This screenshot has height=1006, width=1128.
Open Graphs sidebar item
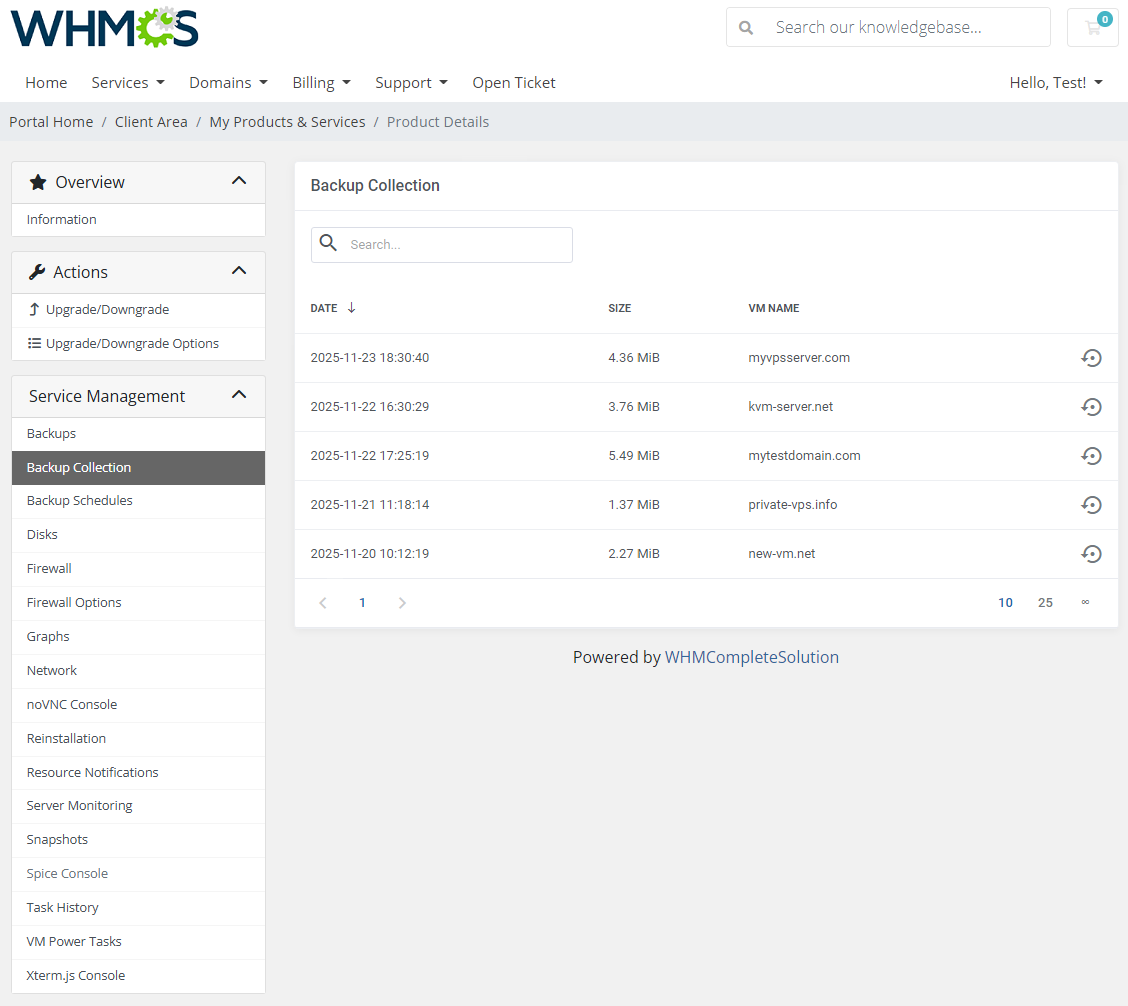tap(138, 636)
